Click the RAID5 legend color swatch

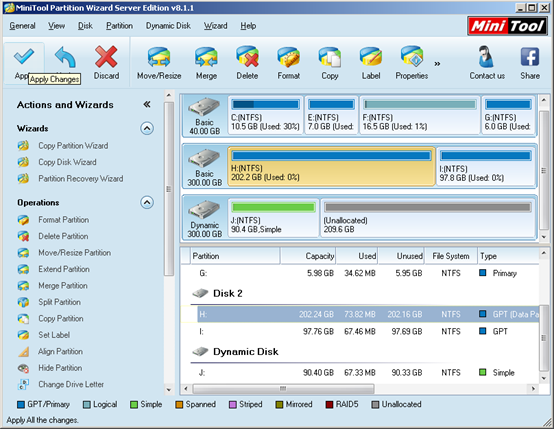329,405
